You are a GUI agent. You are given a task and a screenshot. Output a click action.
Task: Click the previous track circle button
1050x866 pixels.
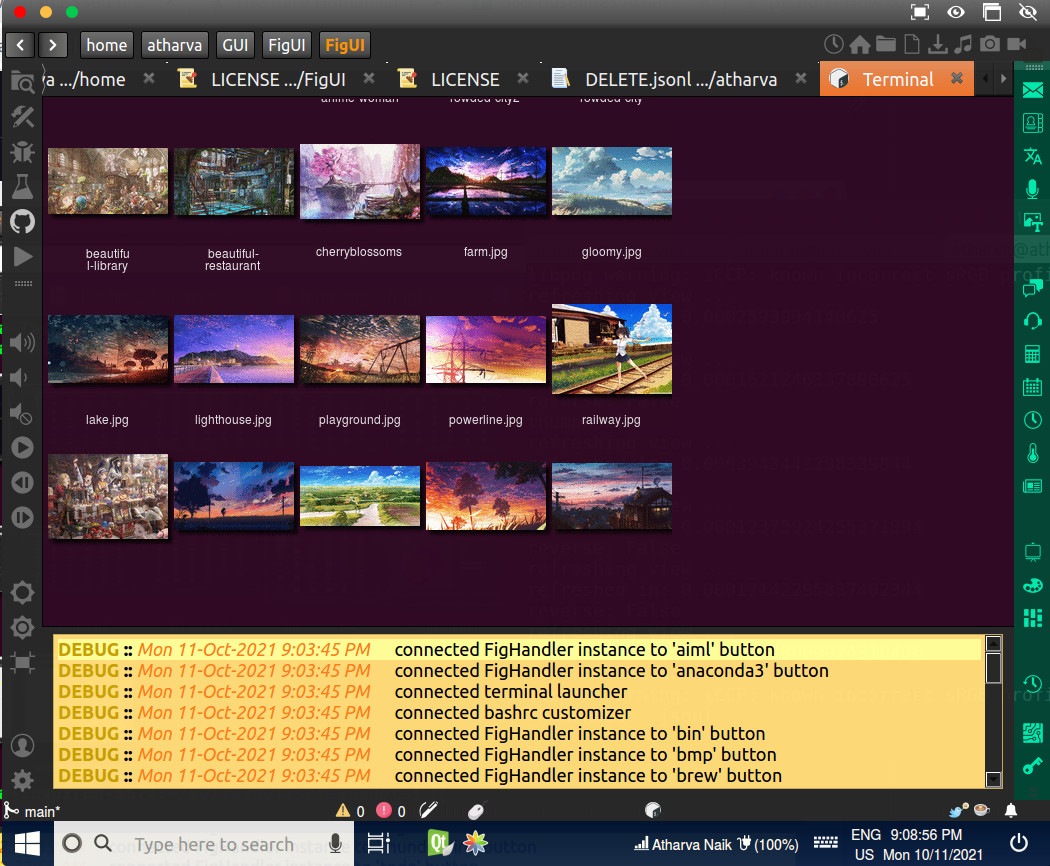pyautogui.click(x=22, y=482)
